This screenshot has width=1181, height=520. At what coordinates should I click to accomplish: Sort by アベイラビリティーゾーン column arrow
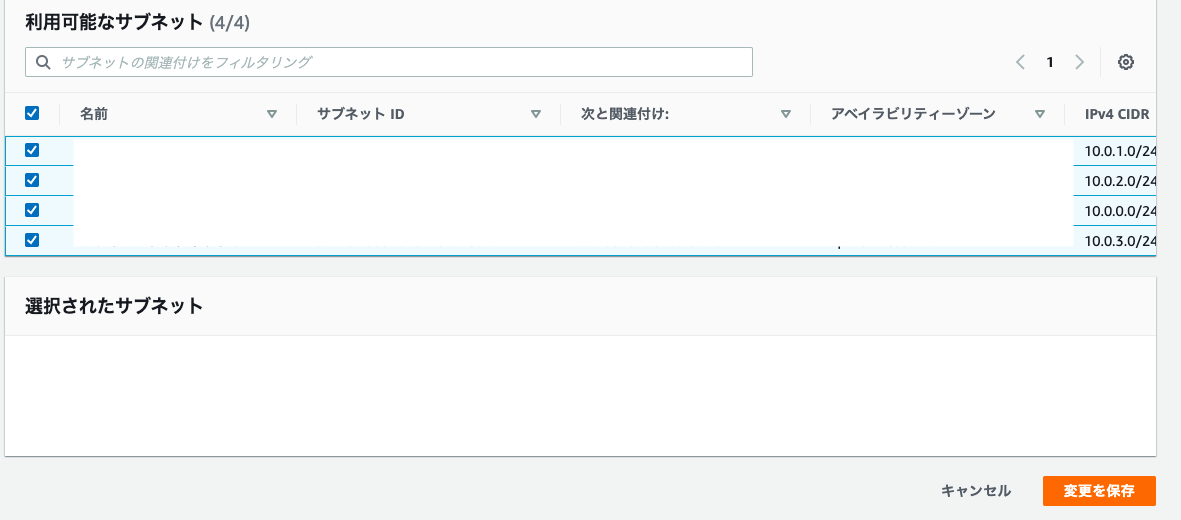[x=1039, y=115]
